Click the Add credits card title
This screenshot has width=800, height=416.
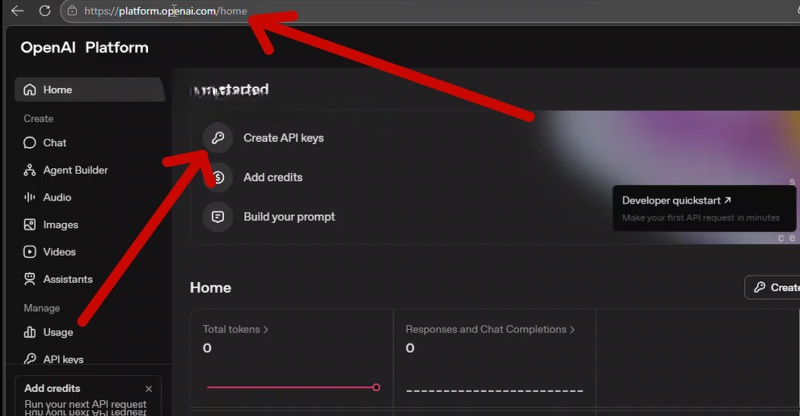[52, 388]
